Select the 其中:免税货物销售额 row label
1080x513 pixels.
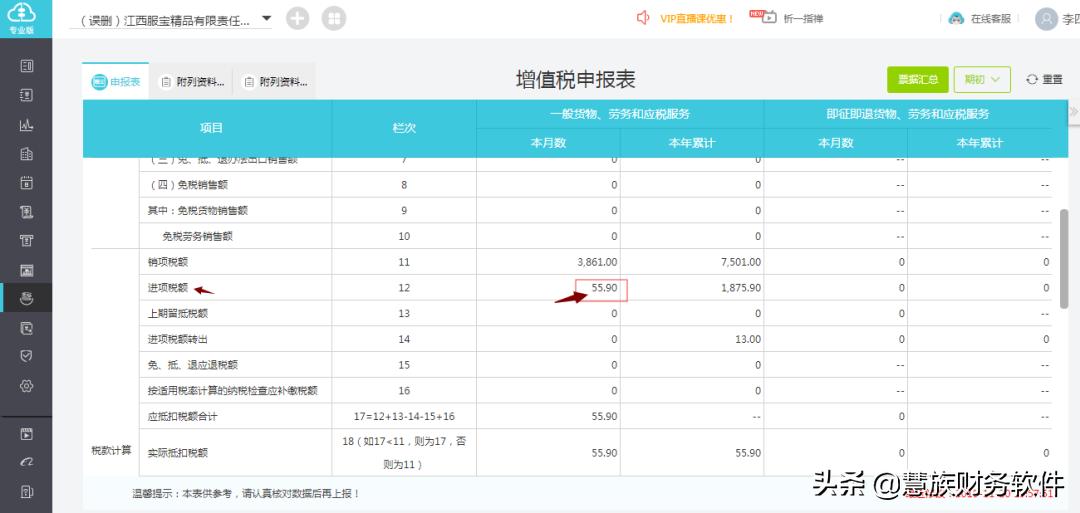198,210
